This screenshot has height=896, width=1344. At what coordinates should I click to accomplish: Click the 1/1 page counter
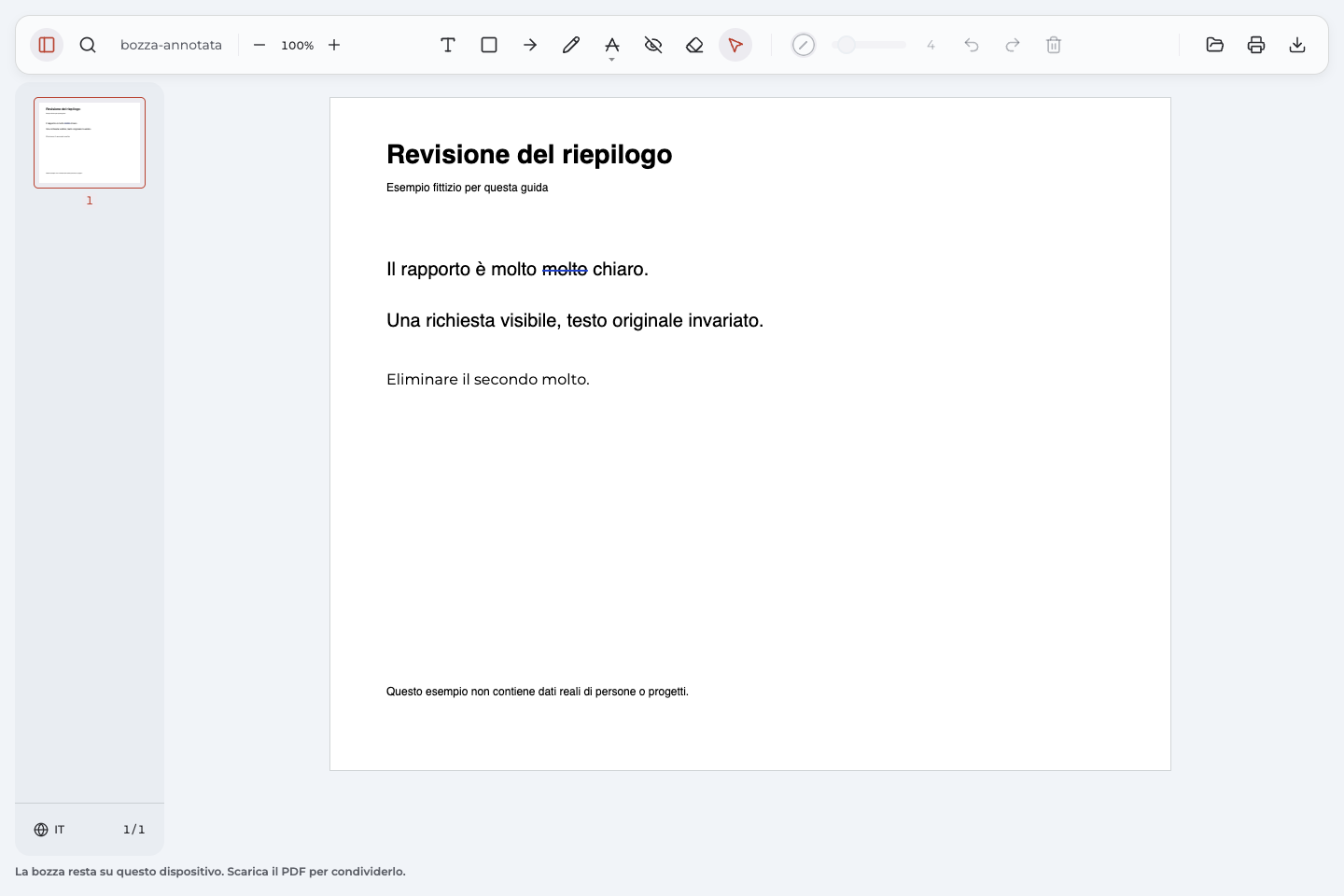coord(134,830)
